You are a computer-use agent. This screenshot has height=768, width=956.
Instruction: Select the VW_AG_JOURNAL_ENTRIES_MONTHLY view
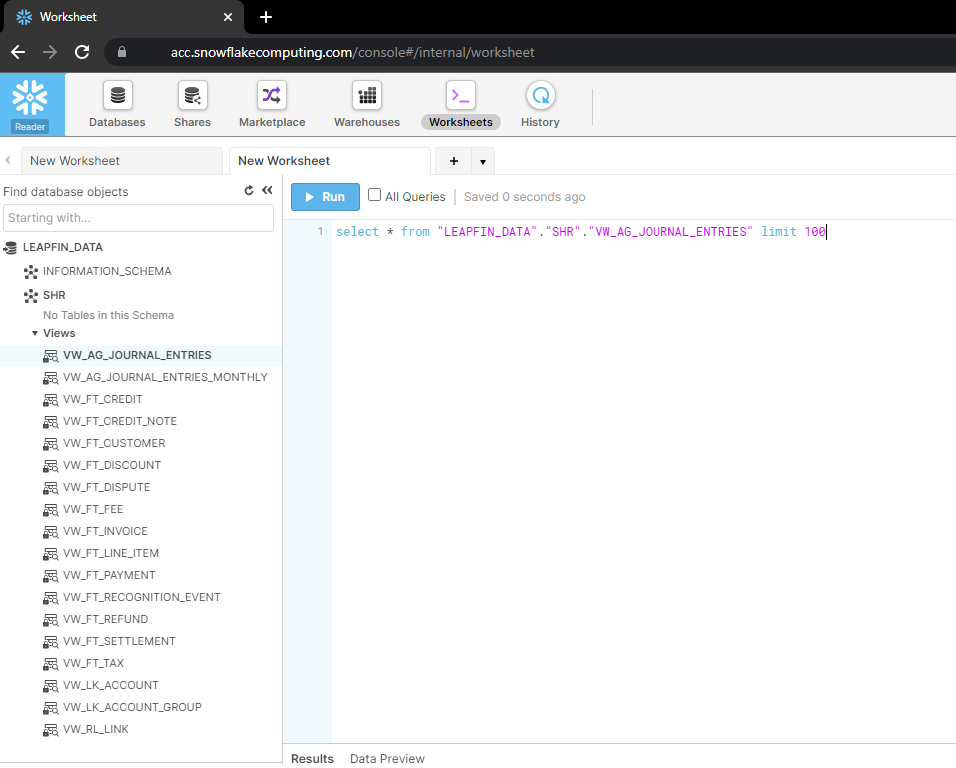[x=165, y=377]
